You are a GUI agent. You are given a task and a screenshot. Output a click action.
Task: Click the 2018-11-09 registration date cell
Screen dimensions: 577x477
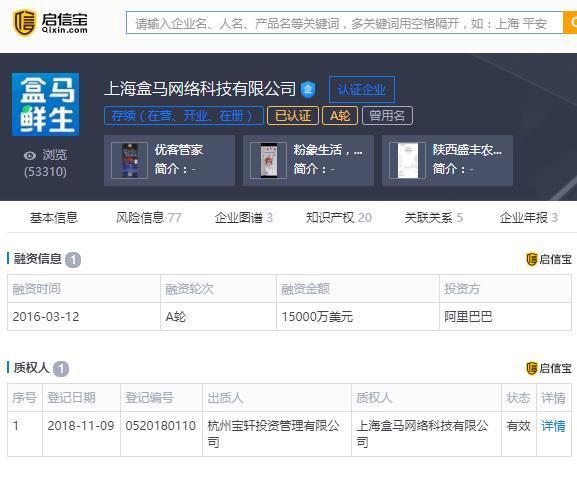81,434
